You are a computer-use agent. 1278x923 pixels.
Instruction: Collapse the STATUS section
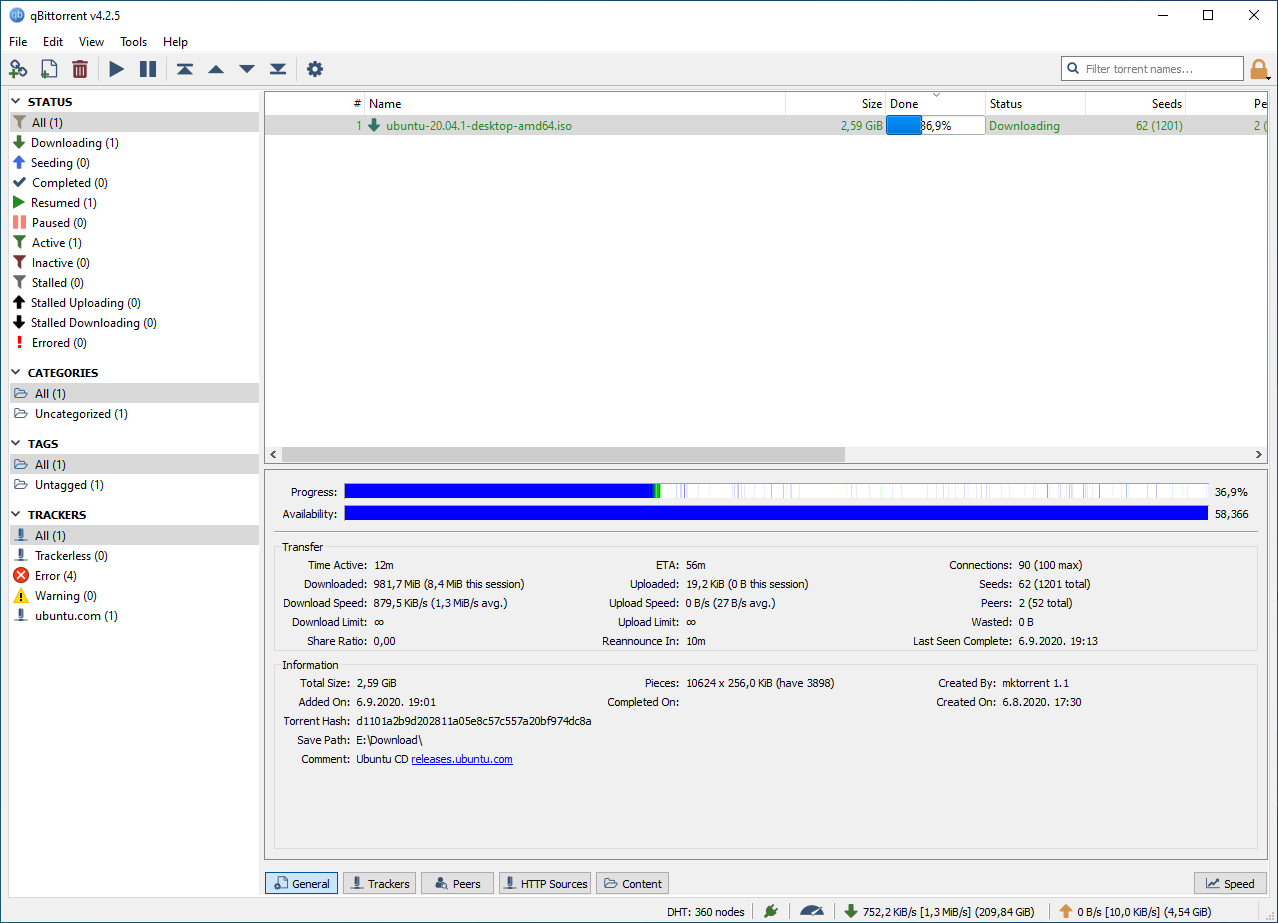pos(17,101)
